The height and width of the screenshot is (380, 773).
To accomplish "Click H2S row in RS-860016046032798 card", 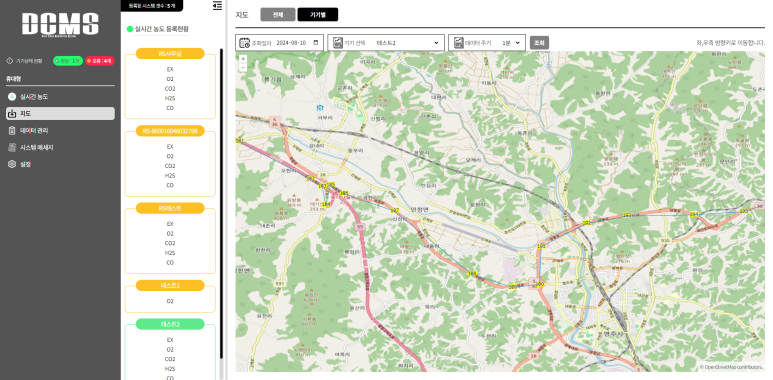I will (170, 175).
